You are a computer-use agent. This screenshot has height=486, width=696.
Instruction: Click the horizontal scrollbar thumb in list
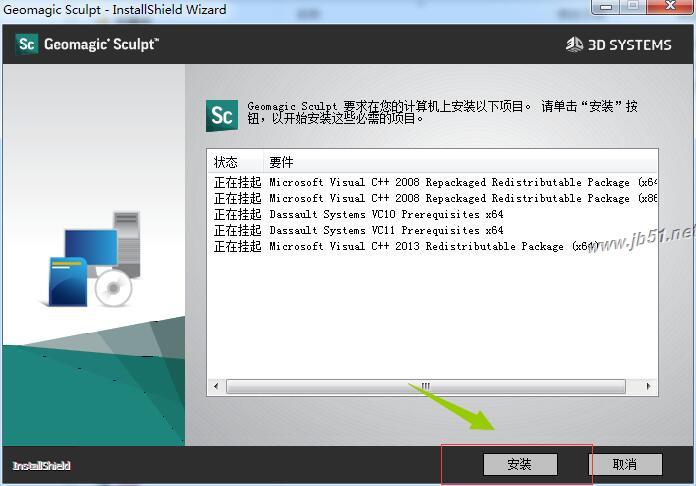pos(426,386)
